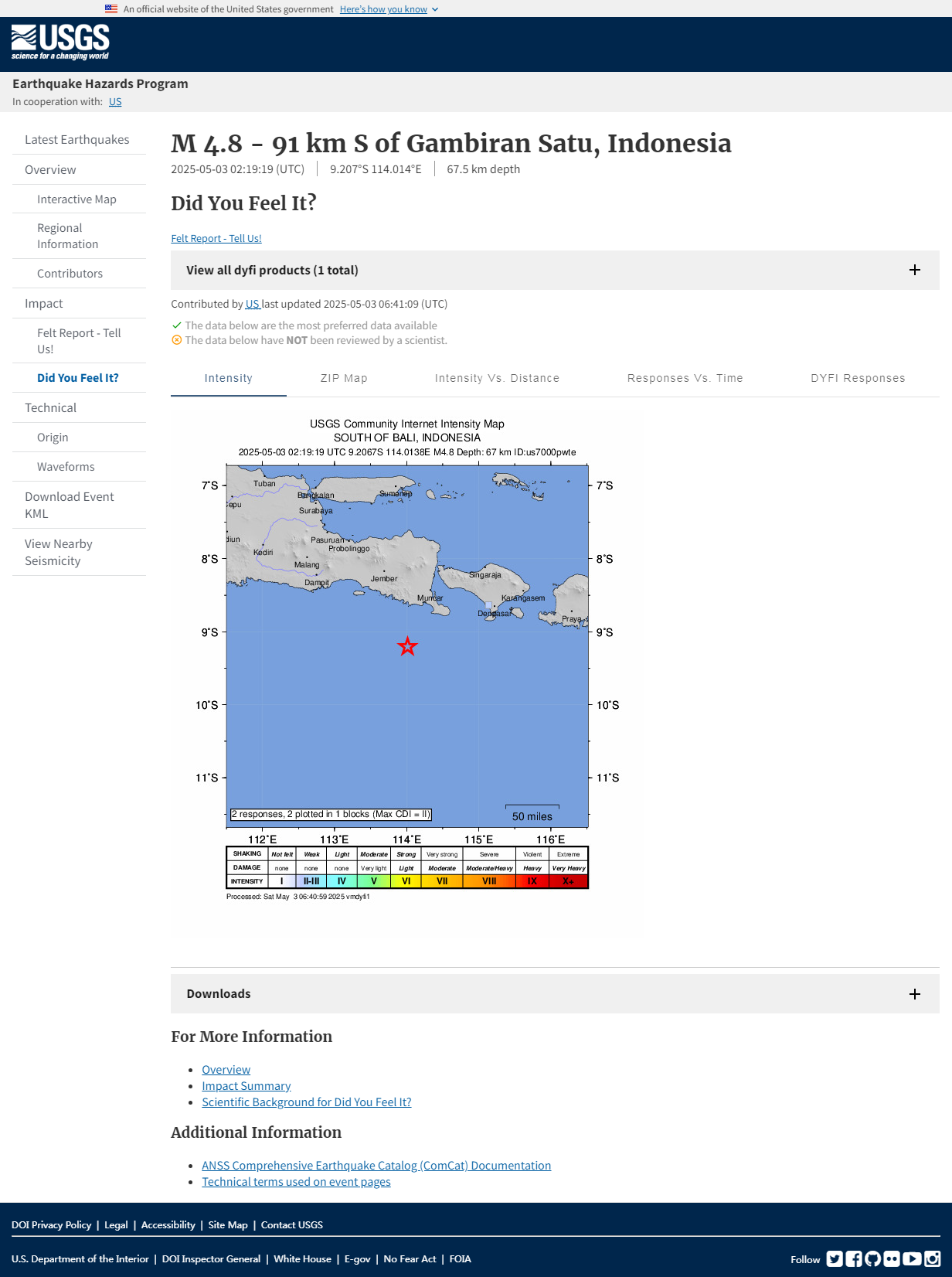
Task: Open GitHub follow icon in footer
Action: [873, 1259]
